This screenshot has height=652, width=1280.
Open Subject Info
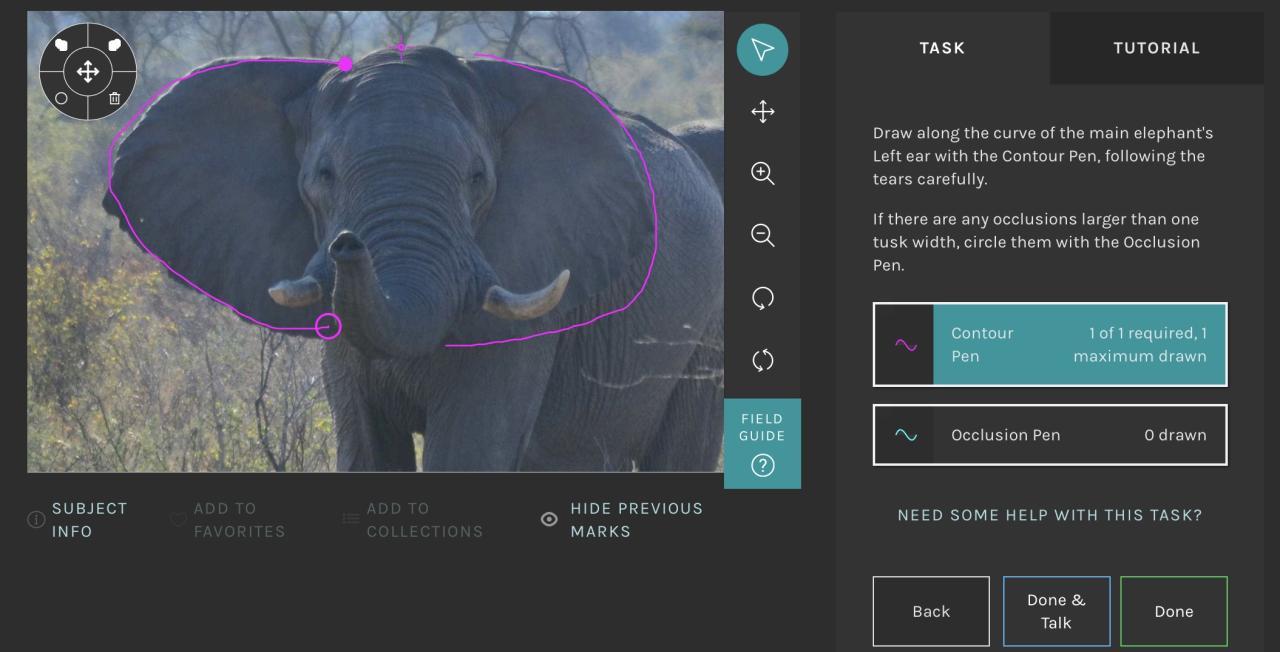coord(78,520)
